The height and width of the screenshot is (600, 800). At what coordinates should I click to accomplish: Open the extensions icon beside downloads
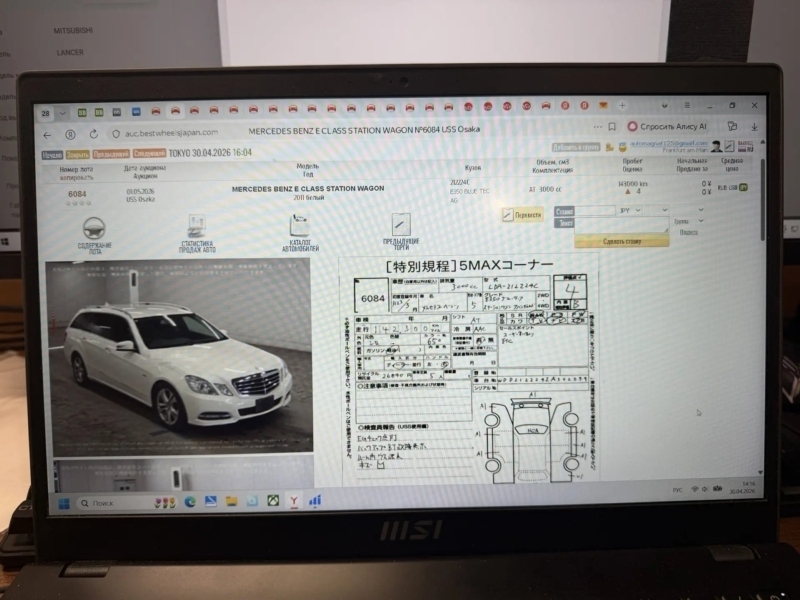coord(732,126)
